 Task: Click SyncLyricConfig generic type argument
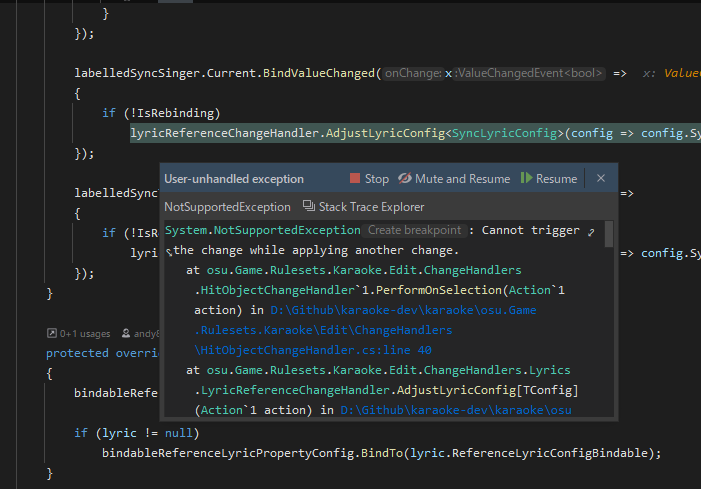coord(504,133)
